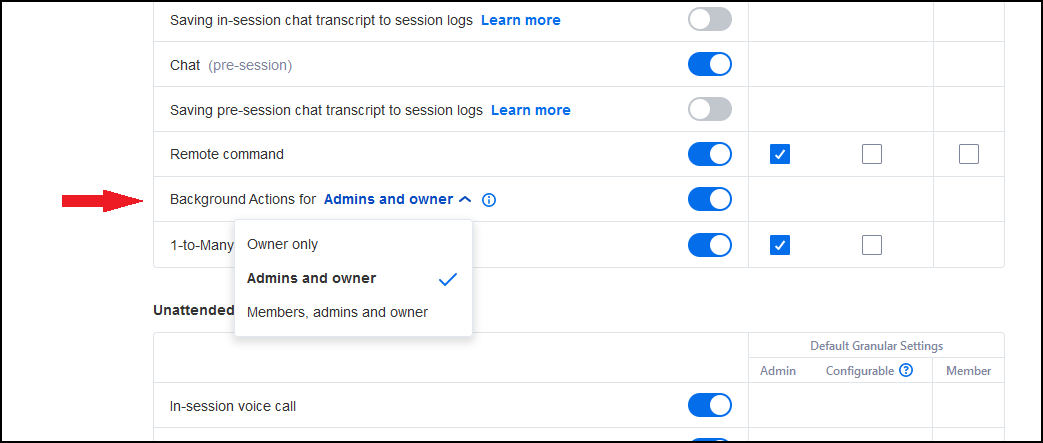
Task: Enable saving in-session chat transcript toggle
Action: click(x=710, y=19)
